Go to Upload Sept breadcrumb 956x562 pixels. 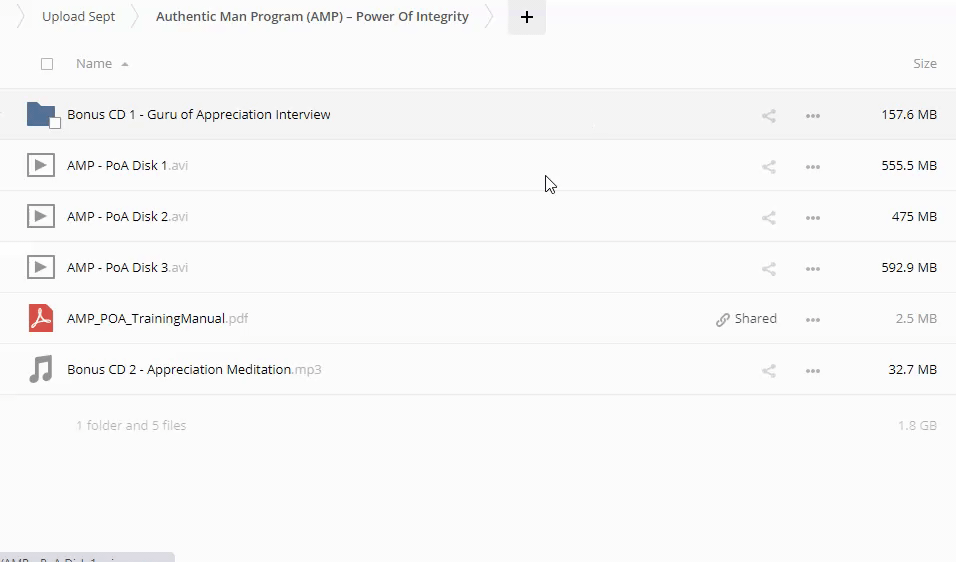(78, 17)
